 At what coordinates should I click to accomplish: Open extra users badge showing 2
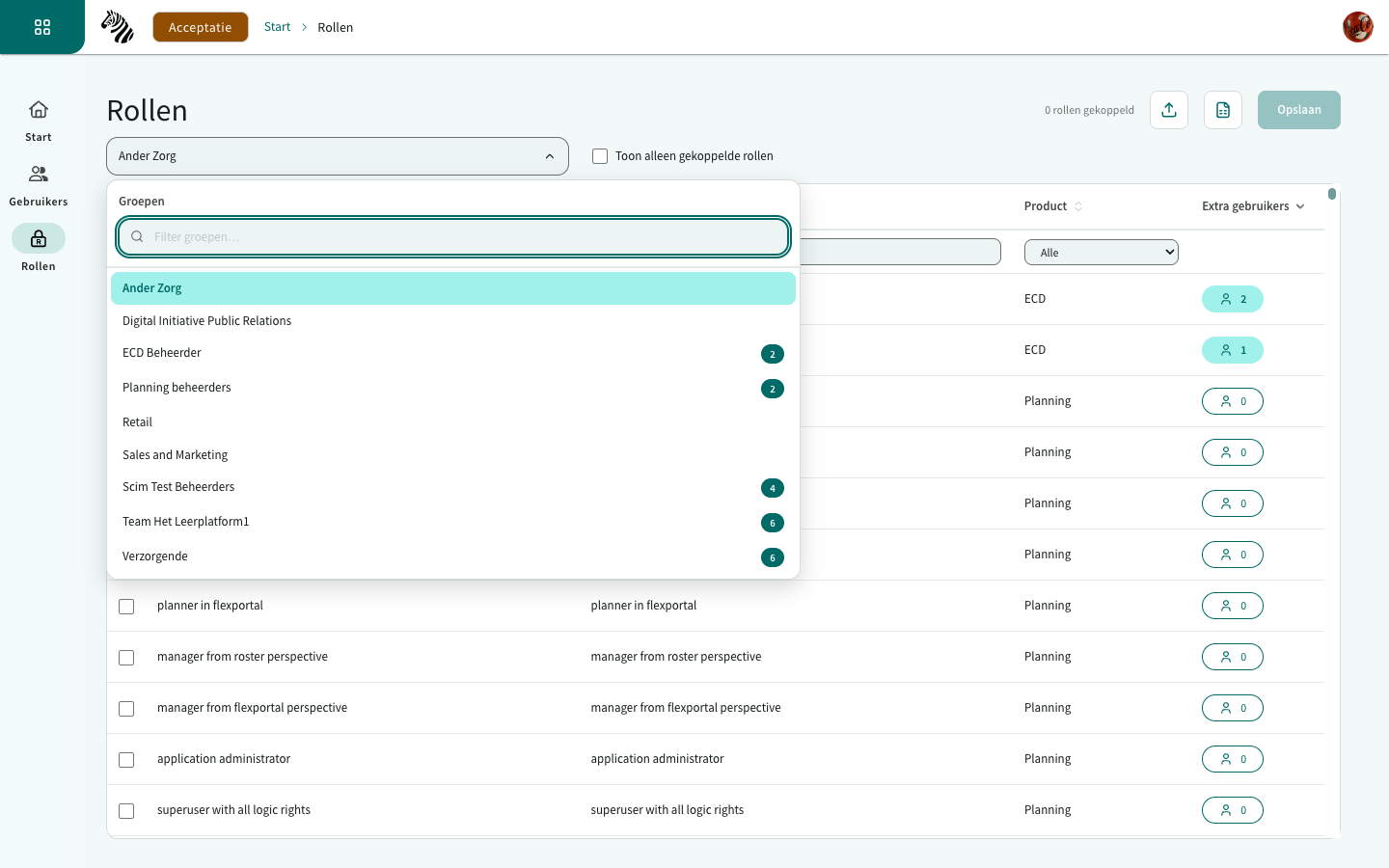(1233, 299)
